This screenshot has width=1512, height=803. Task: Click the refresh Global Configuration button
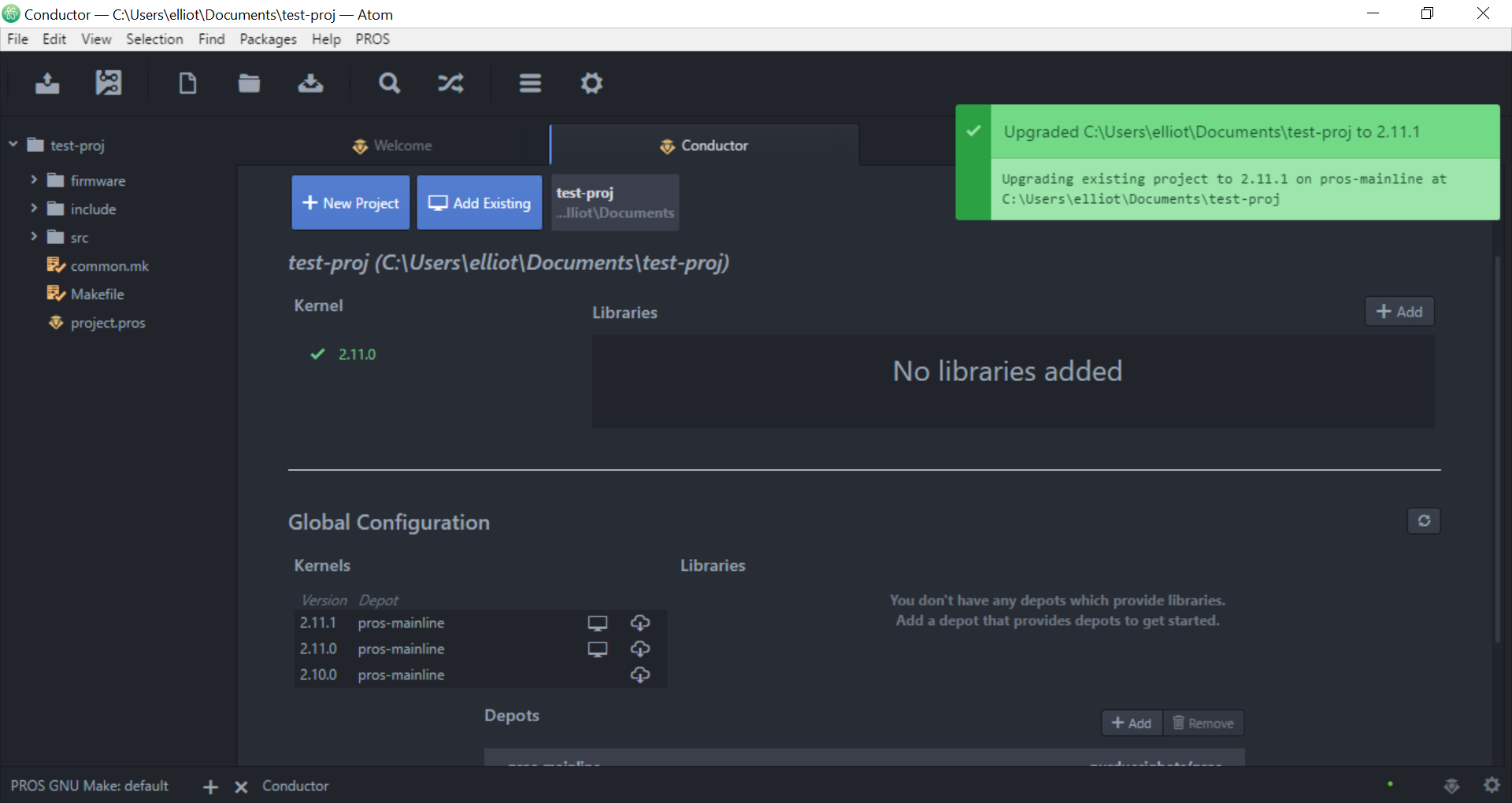coord(1424,520)
